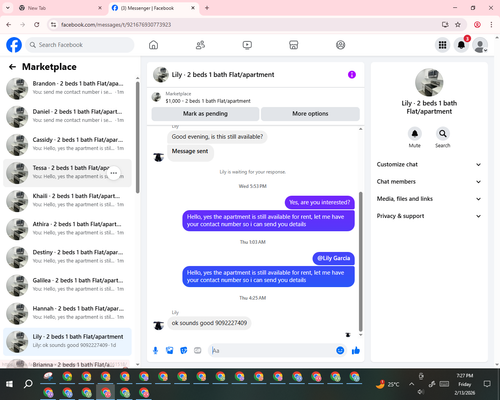View site information icon in address bar

pyautogui.click(x=53, y=25)
